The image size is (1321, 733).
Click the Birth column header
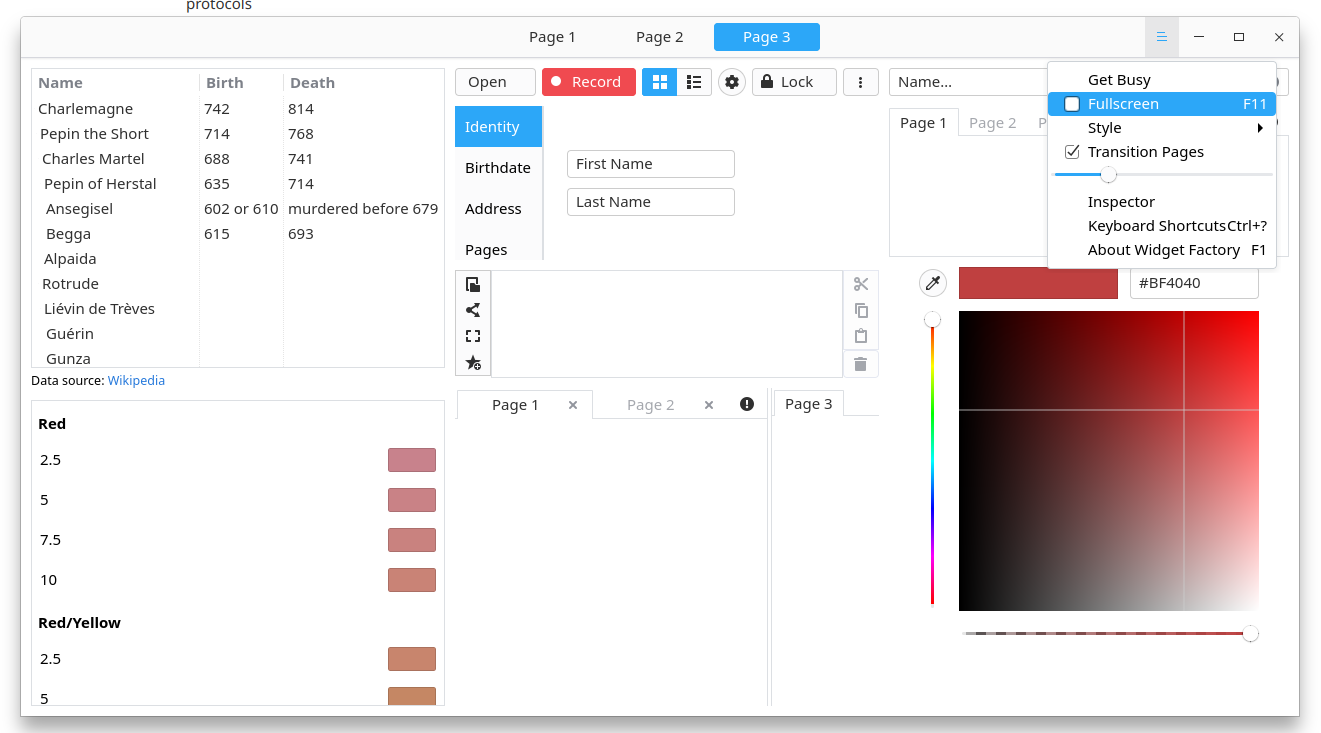(241, 83)
